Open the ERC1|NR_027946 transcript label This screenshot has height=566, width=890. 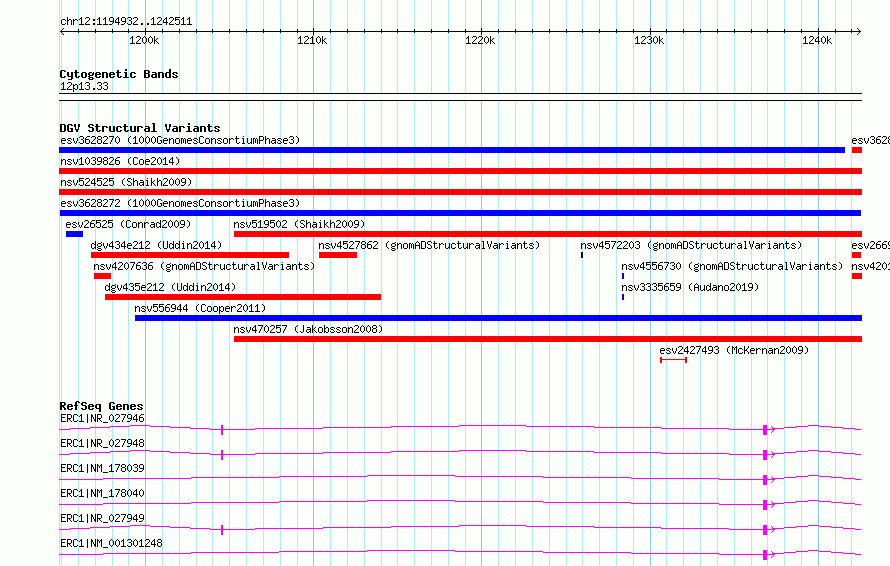[102, 418]
